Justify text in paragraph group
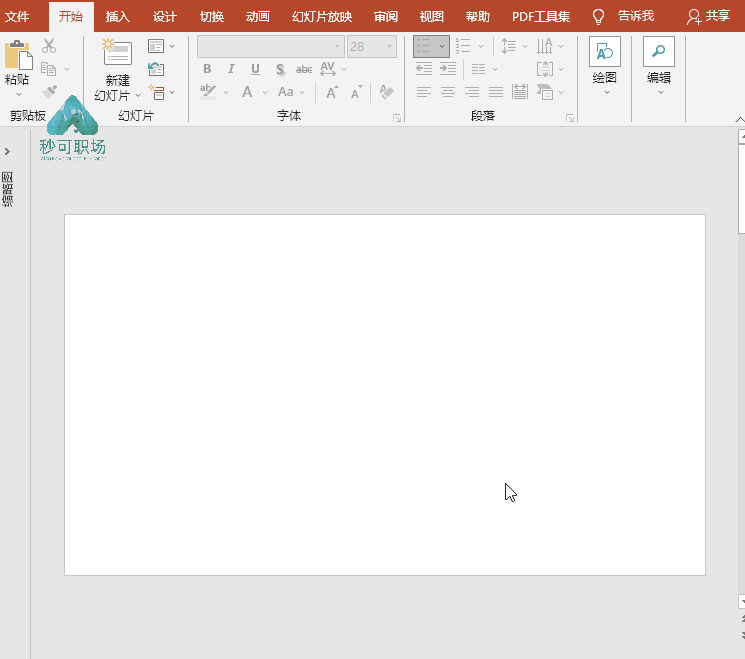This screenshot has width=745, height=659. click(x=496, y=92)
